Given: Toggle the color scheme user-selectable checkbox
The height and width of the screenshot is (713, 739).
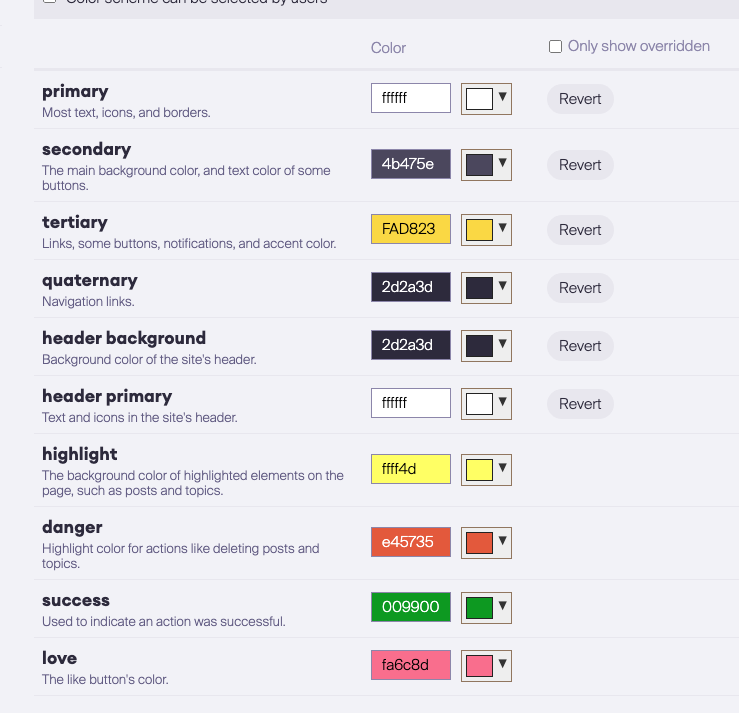Looking at the screenshot, I should pyautogui.click(x=49, y=2).
